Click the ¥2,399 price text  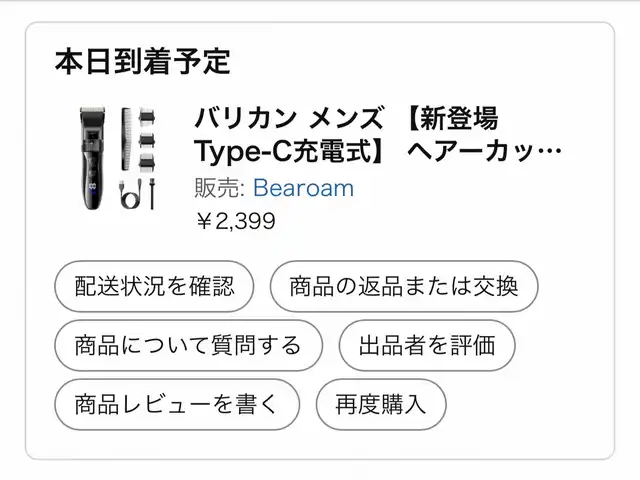234,221
